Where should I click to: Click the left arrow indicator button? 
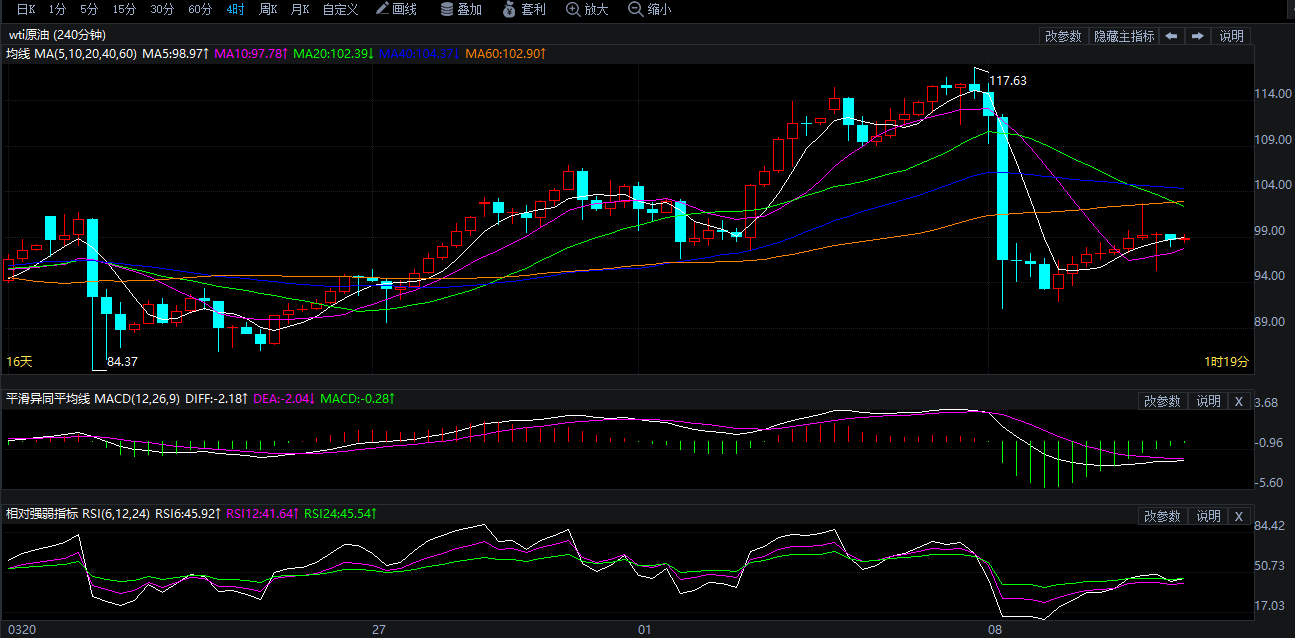coord(1171,36)
